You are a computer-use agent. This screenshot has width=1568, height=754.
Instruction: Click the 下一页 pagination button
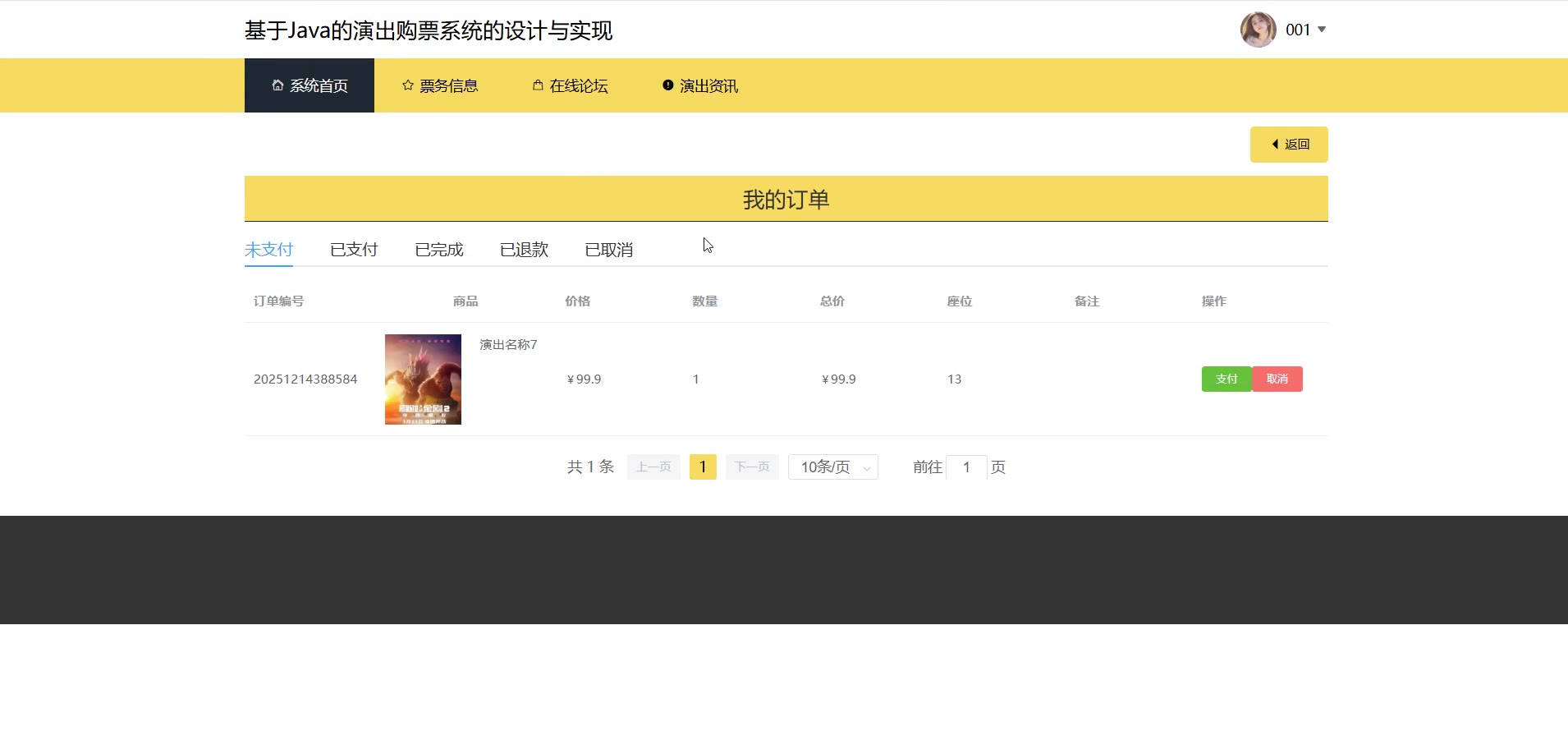tap(752, 467)
